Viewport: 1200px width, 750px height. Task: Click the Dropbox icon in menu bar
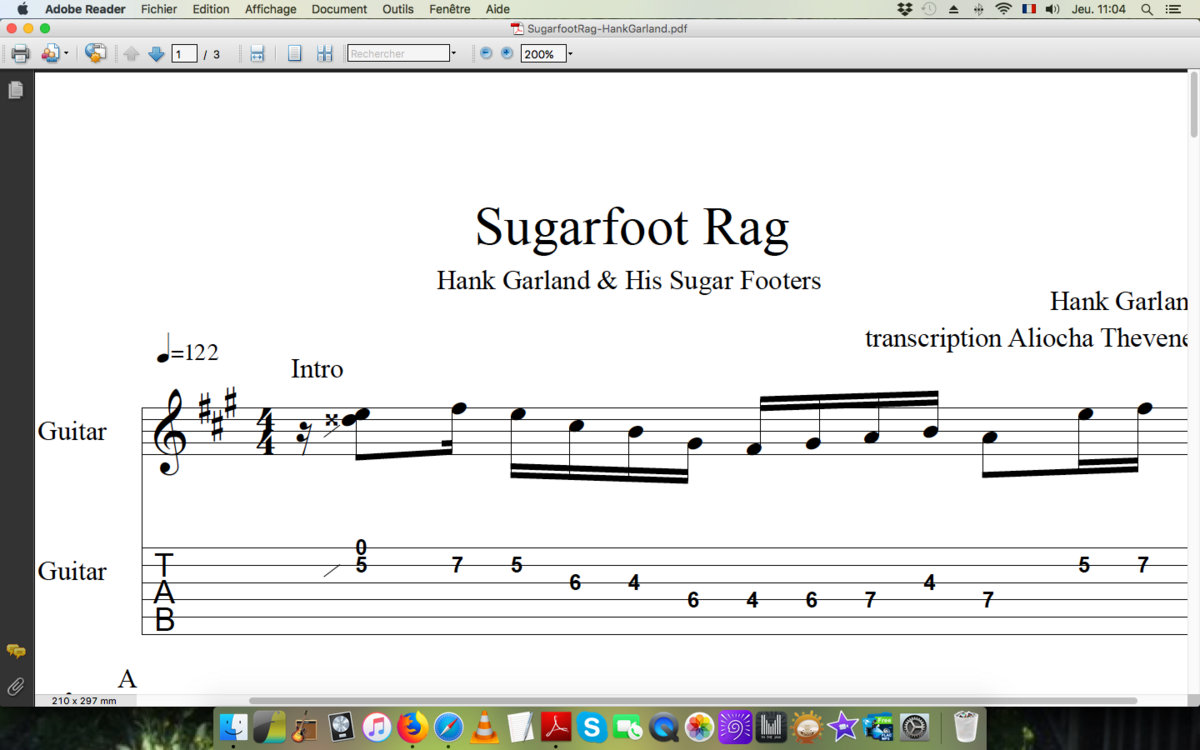(905, 9)
